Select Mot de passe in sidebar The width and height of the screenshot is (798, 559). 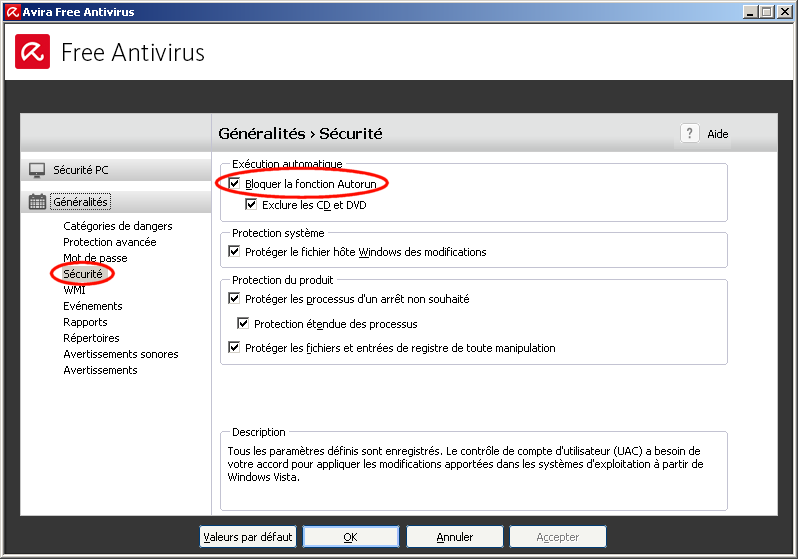95,258
